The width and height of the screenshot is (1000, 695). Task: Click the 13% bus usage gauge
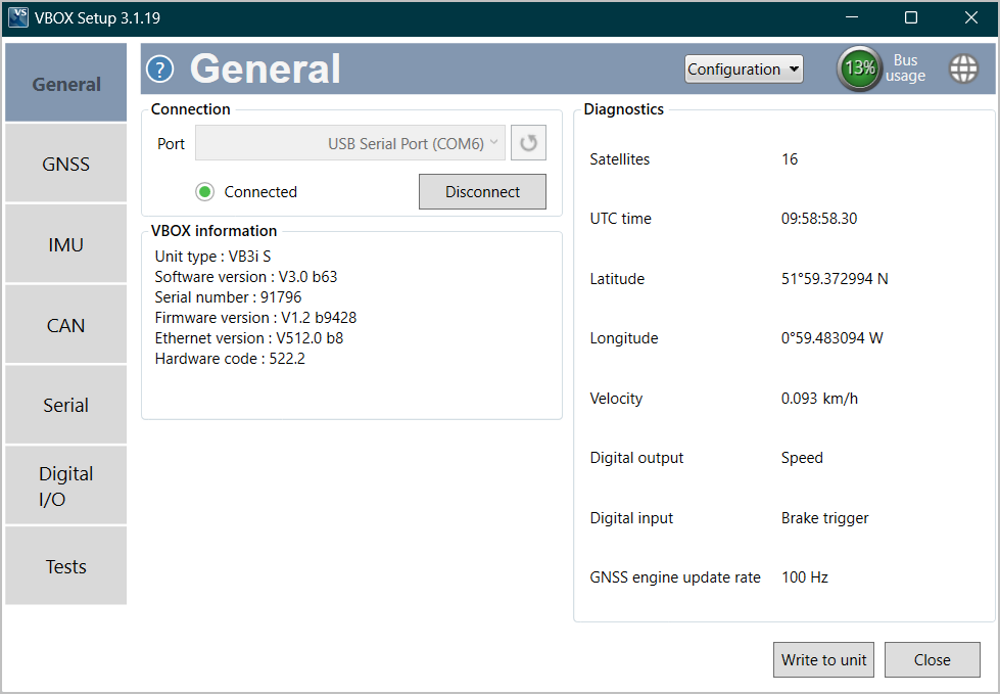pyautogui.click(x=860, y=68)
